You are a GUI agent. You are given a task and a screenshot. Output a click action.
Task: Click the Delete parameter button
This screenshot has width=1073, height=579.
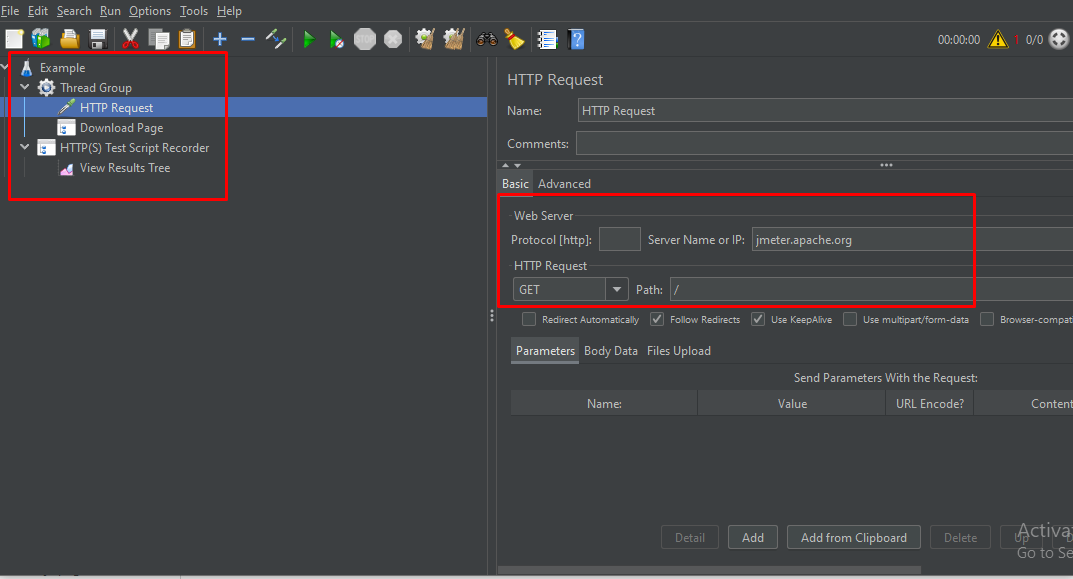tap(960, 537)
